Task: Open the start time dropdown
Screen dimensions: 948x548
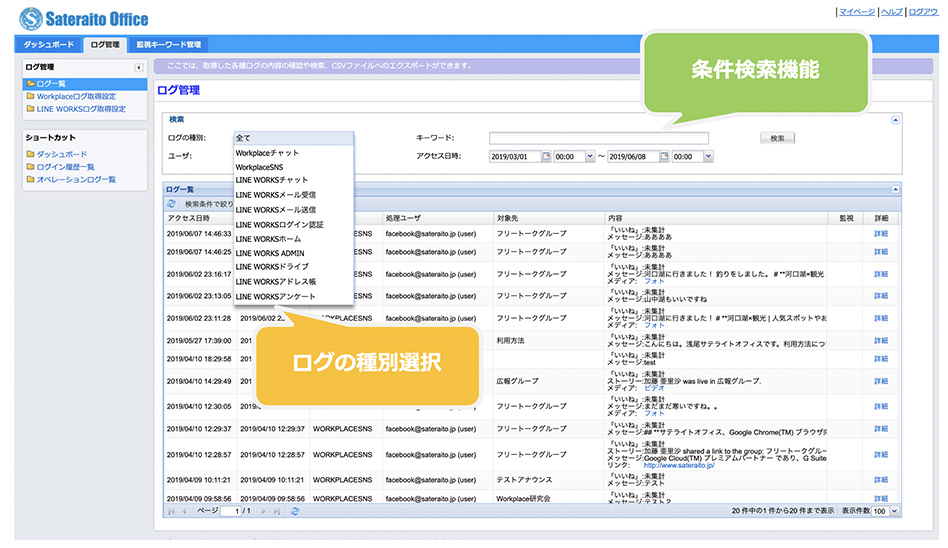Action: tap(589, 156)
